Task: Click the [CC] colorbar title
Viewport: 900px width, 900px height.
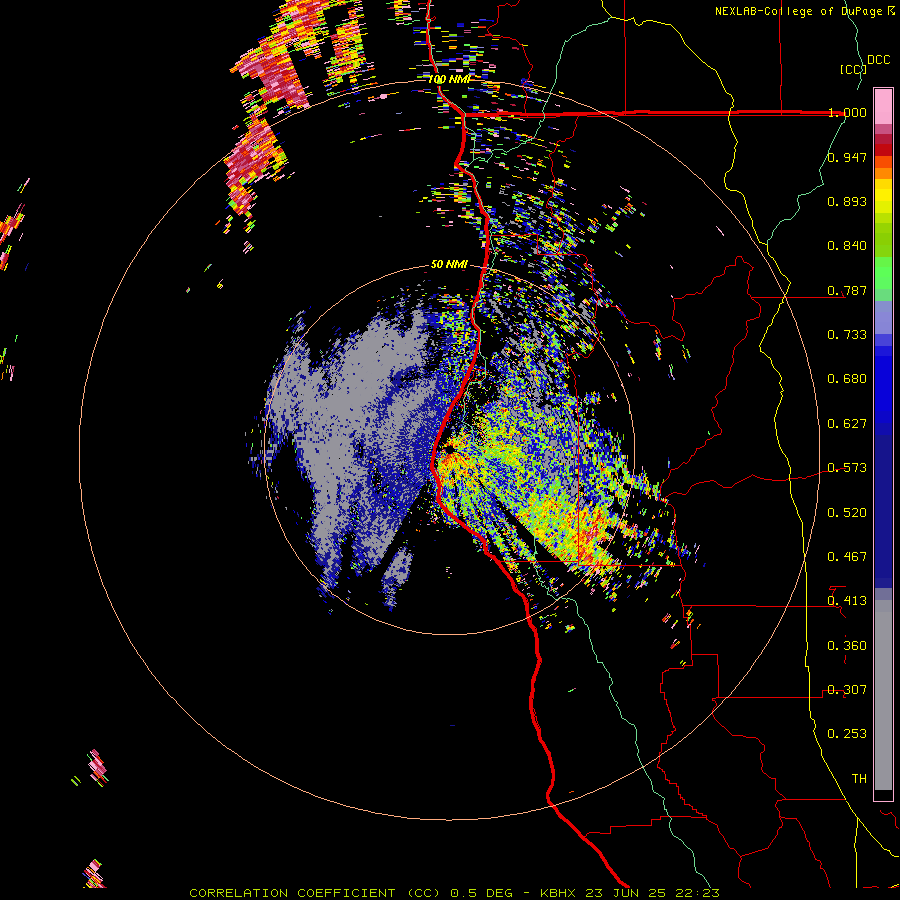Action: [853, 69]
